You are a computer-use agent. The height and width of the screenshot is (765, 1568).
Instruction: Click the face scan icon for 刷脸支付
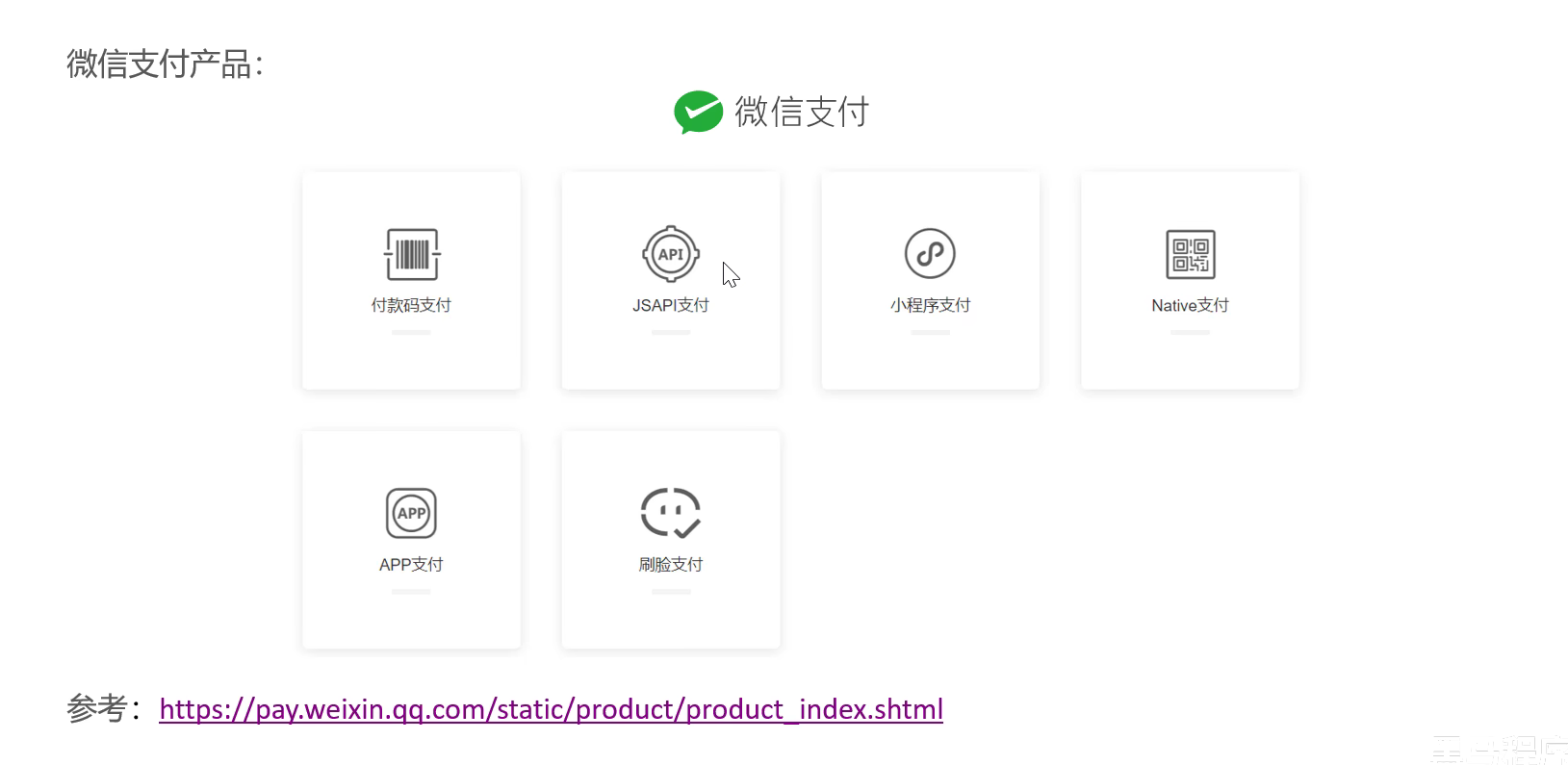point(671,512)
